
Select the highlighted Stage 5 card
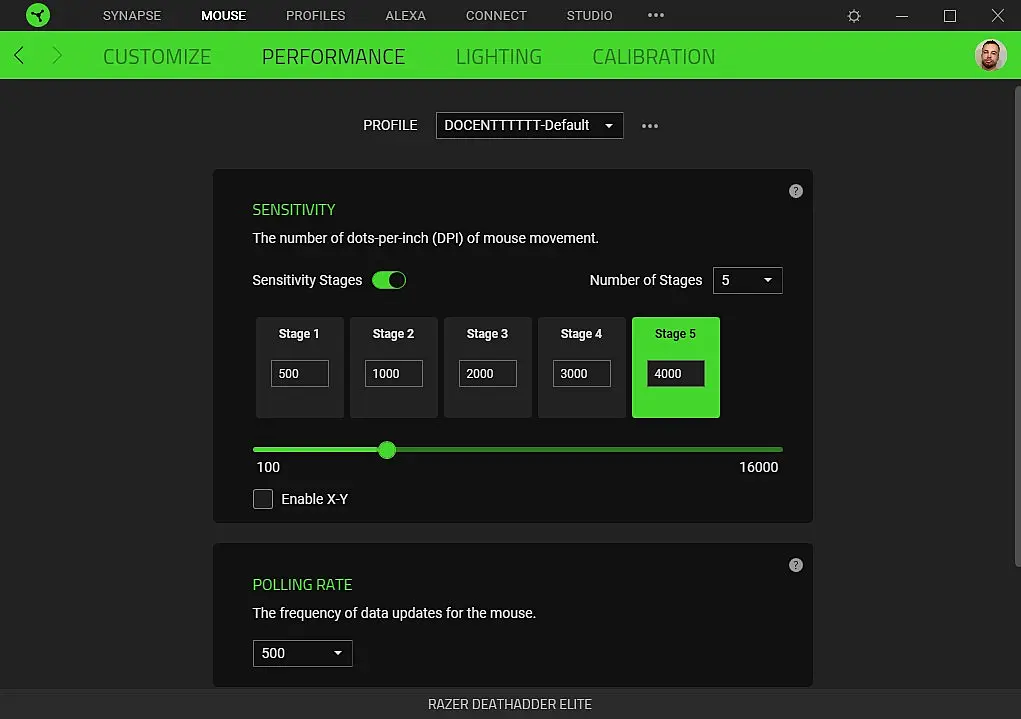(x=676, y=367)
